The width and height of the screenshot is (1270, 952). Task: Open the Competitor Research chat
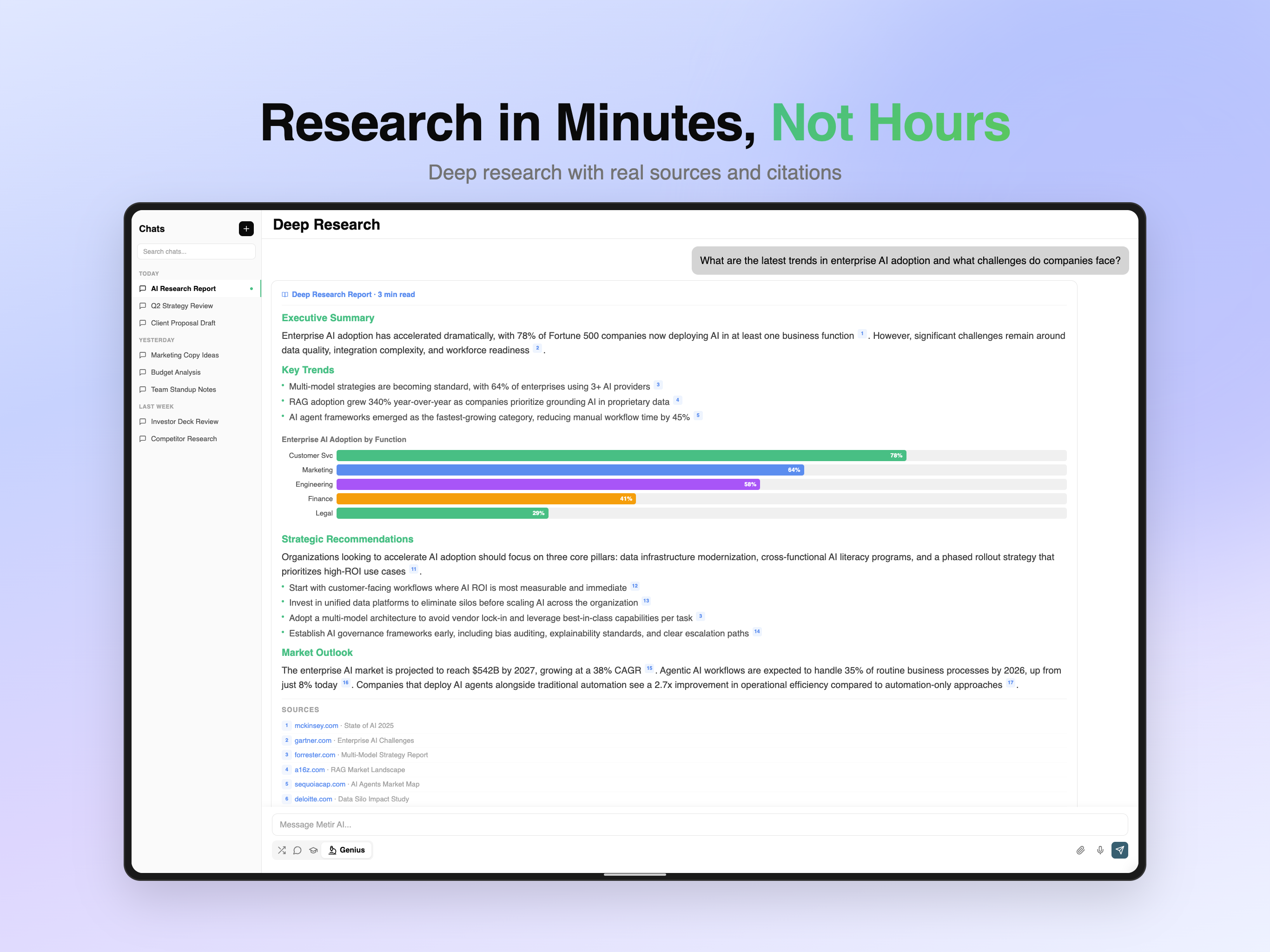(x=196, y=439)
